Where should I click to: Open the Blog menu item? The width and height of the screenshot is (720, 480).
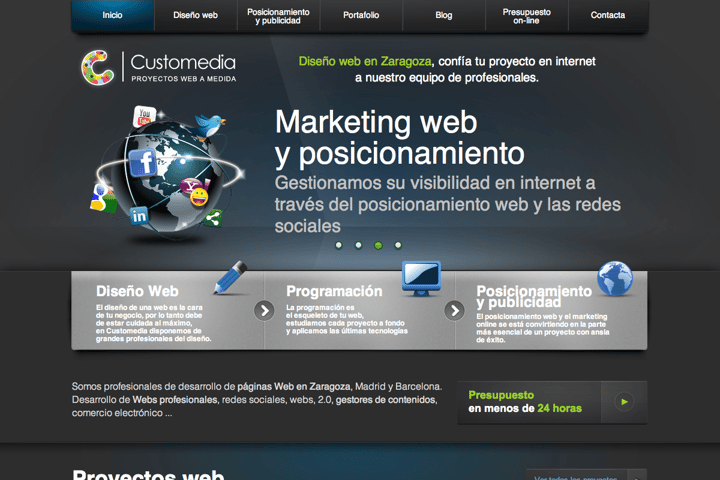(x=444, y=15)
